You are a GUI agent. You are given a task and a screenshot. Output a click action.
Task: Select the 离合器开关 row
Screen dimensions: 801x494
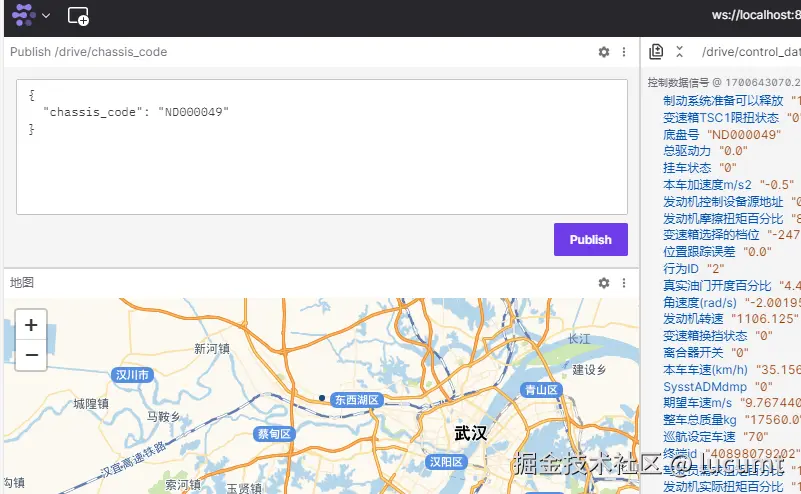(x=705, y=353)
